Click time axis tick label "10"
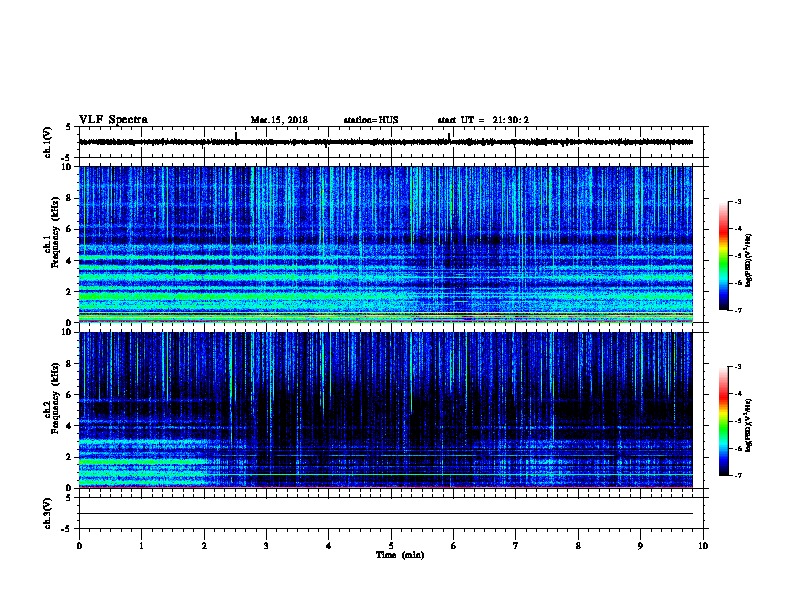This screenshot has width=792, height=612. [x=703, y=546]
